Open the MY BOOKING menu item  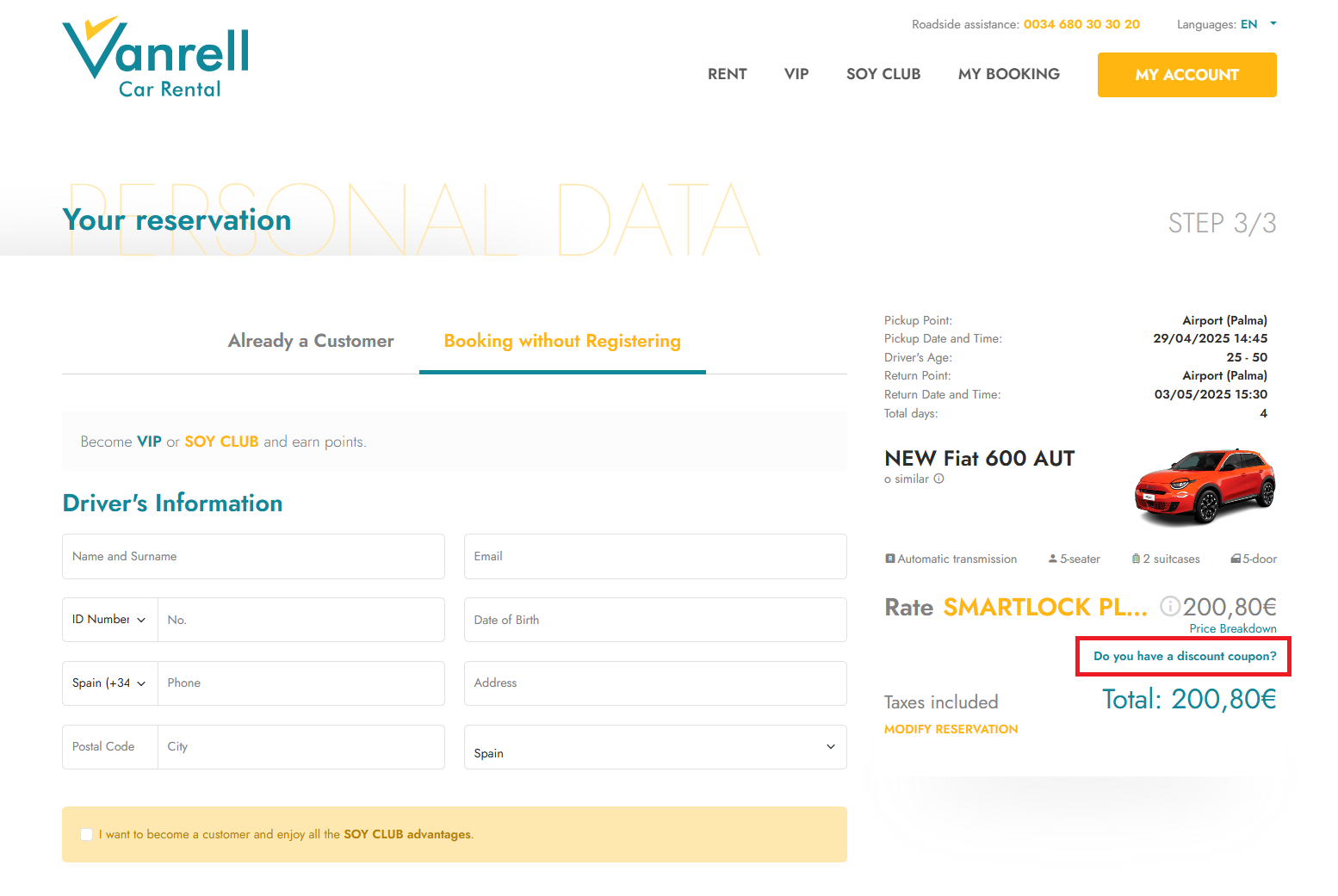click(x=1008, y=74)
